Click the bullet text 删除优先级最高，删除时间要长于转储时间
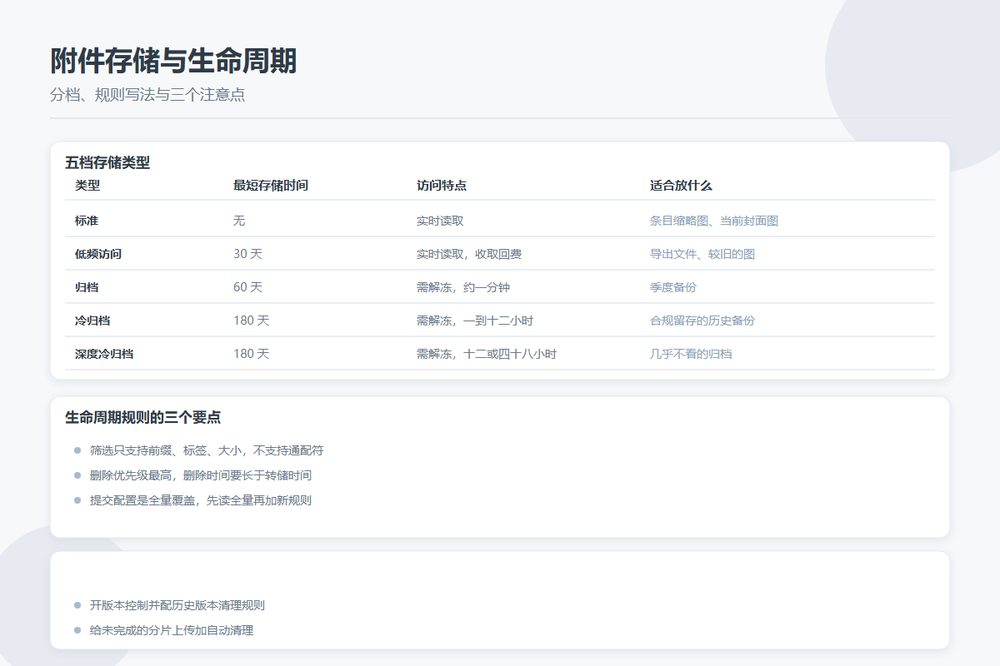This screenshot has height=666, width=1000. click(x=200, y=475)
